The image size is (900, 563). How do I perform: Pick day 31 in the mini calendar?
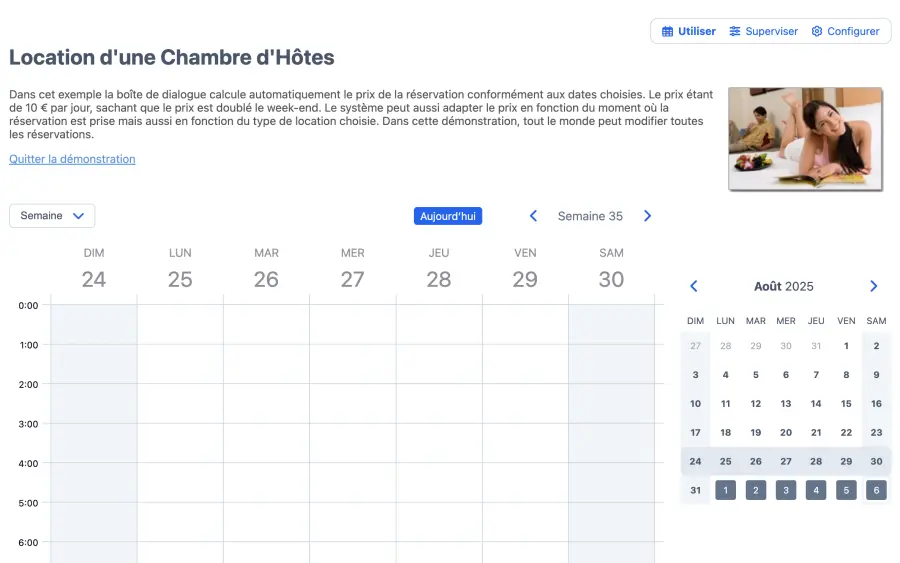tap(695, 490)
